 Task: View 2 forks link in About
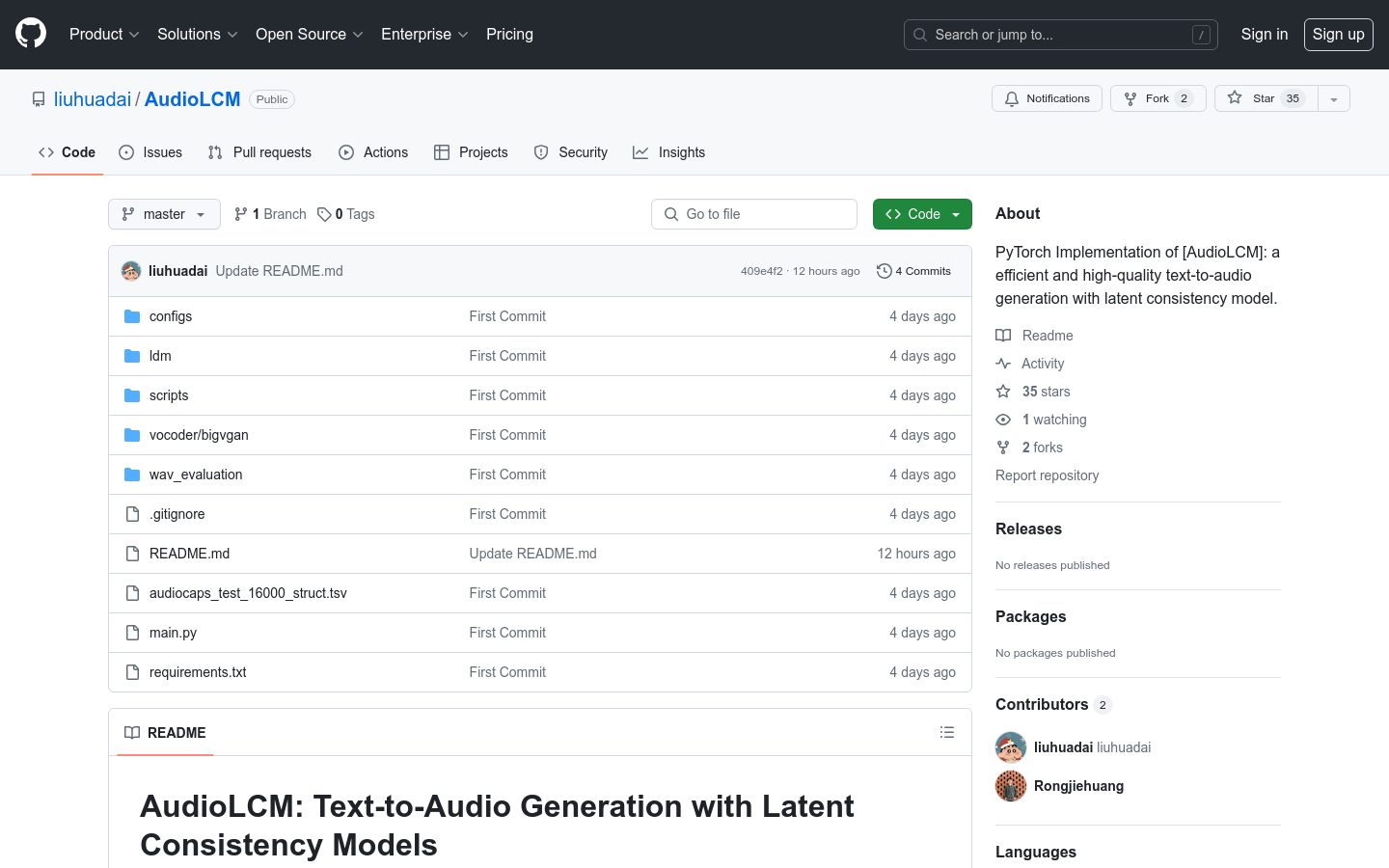pos(1029,448)
